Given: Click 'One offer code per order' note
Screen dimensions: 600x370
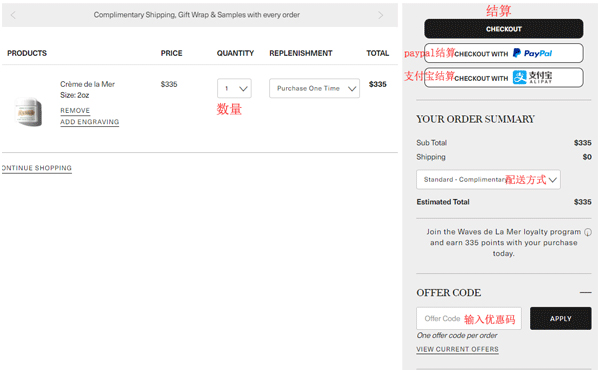Looking at the screenshot, I should pos(457,336).
